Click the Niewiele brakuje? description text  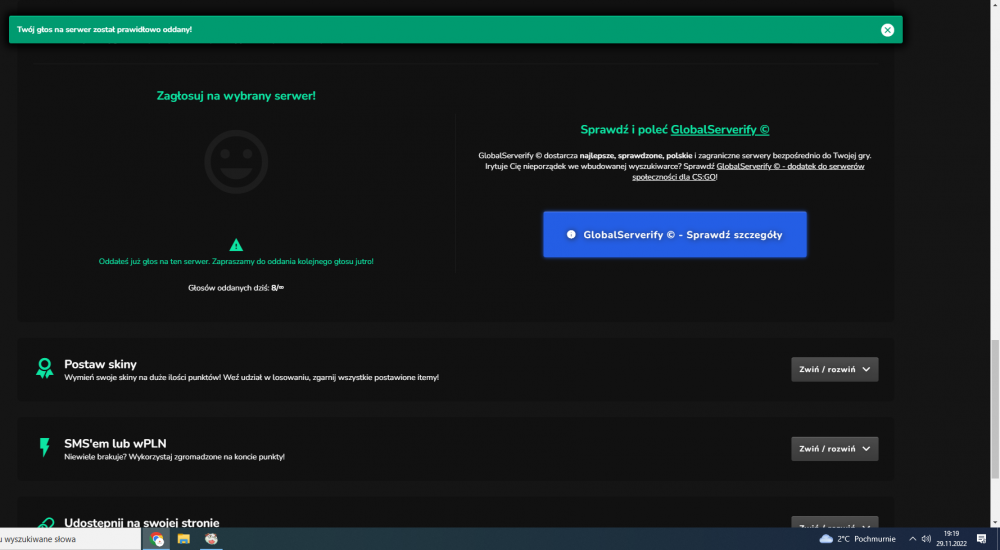click(x=174, y=456)
